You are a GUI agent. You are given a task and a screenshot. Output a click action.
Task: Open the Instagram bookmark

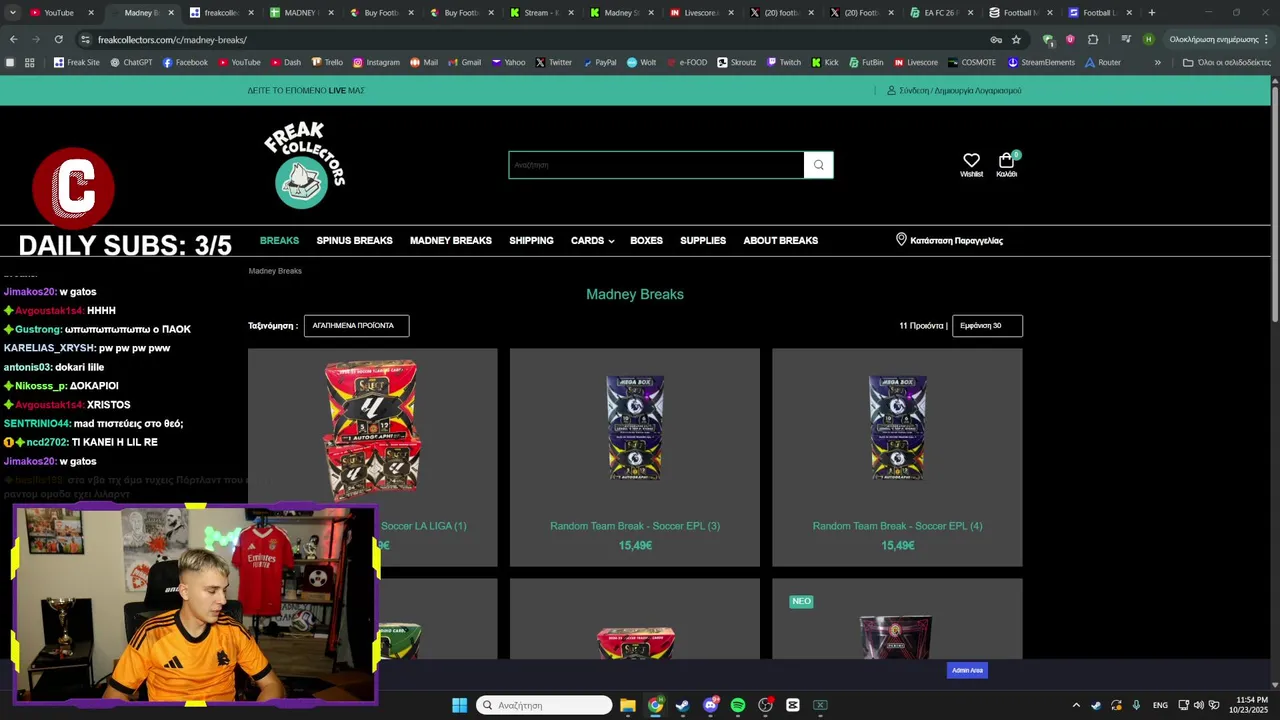[x=376, y=62]
